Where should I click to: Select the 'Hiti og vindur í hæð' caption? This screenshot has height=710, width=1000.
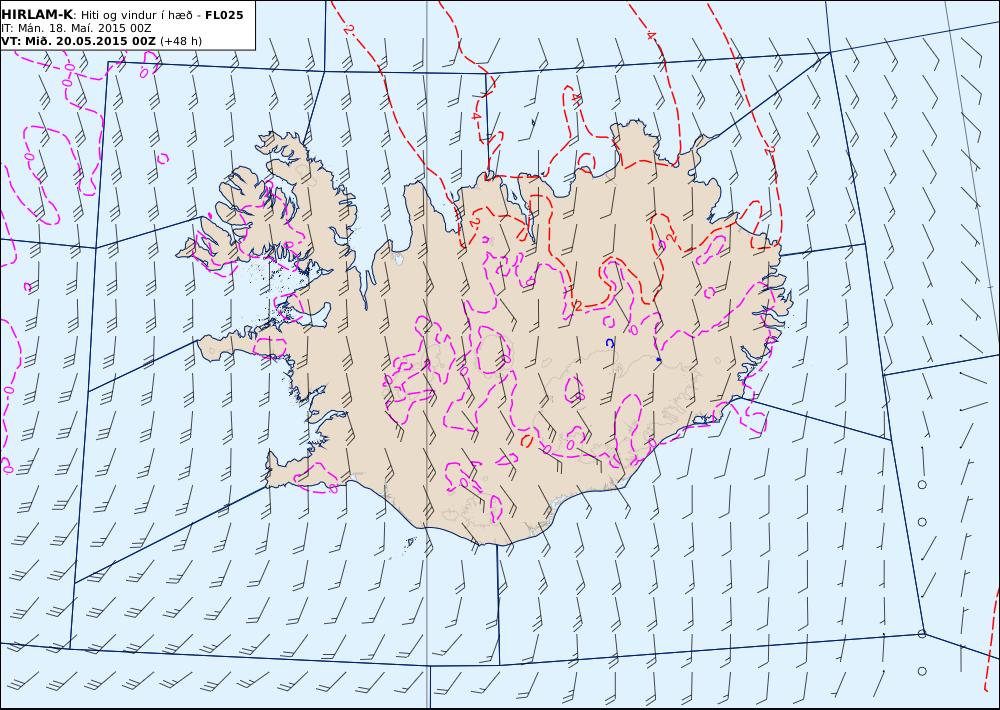(x=136, y=15)
